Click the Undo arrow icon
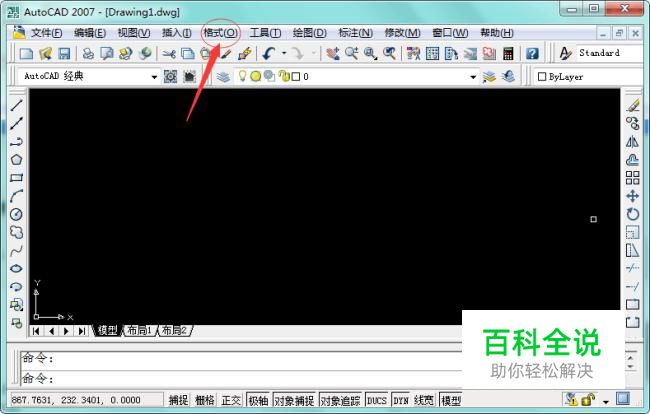Viewport: 650px width, 414px height. 269,53
